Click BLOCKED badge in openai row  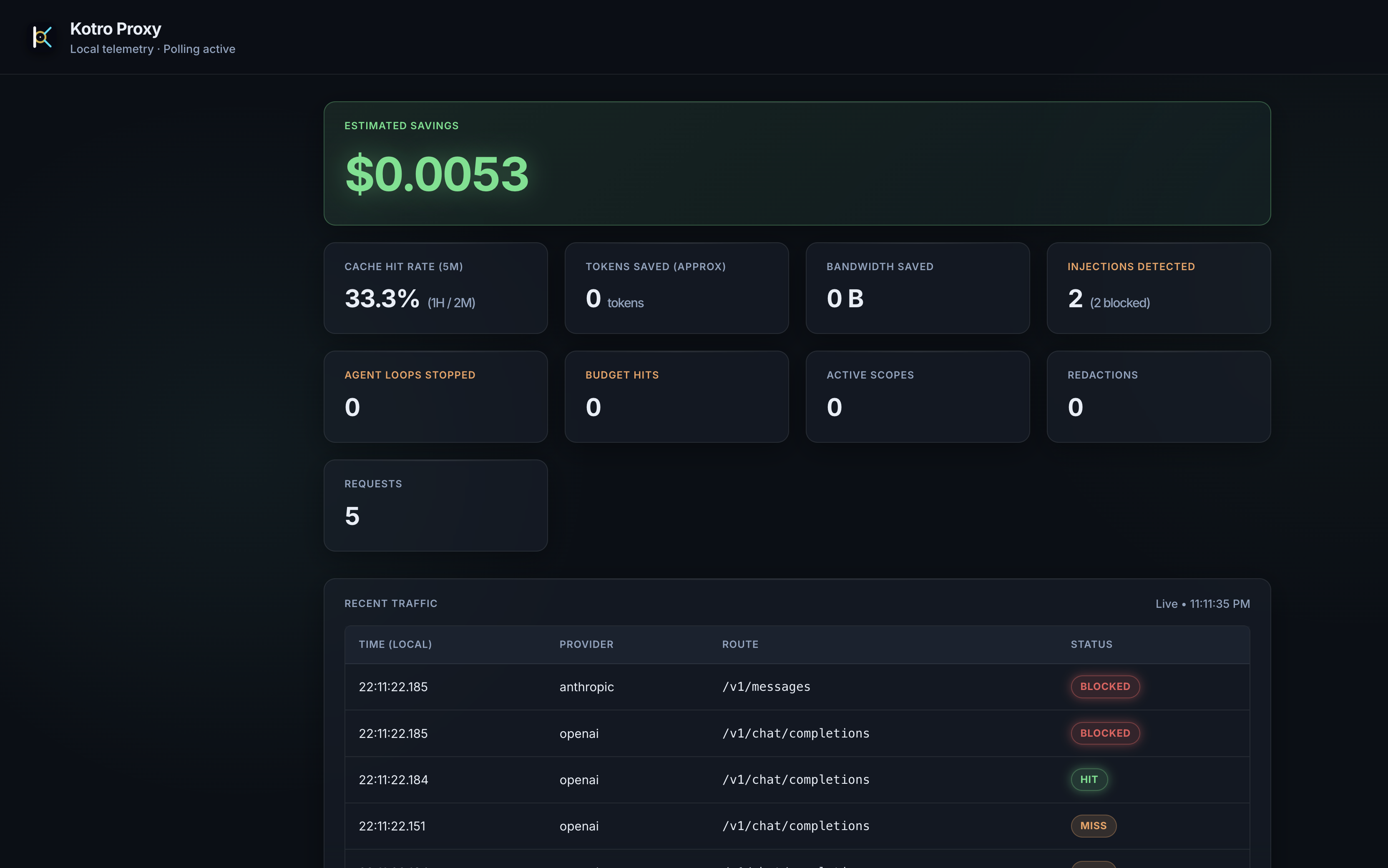click(x=1105, y=734)
